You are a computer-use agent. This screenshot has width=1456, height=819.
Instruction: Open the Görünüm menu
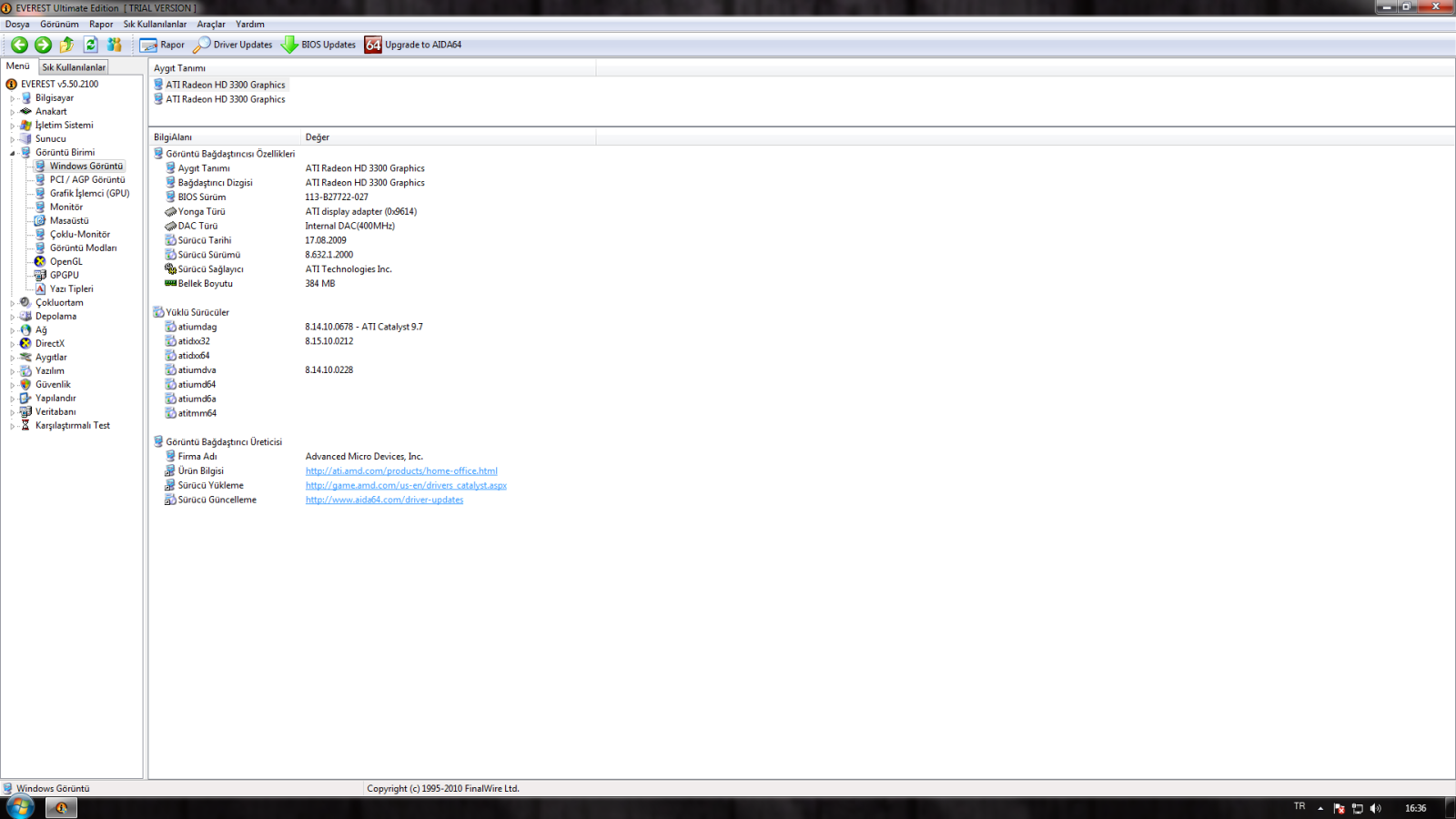[59, 25]
